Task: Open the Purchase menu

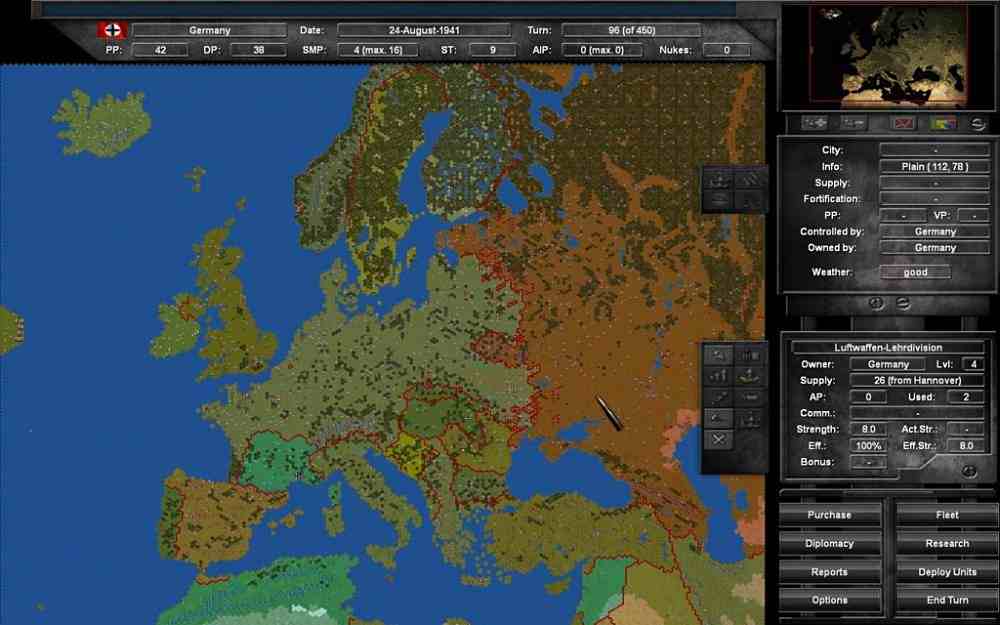Action: (x=830, y=515)
